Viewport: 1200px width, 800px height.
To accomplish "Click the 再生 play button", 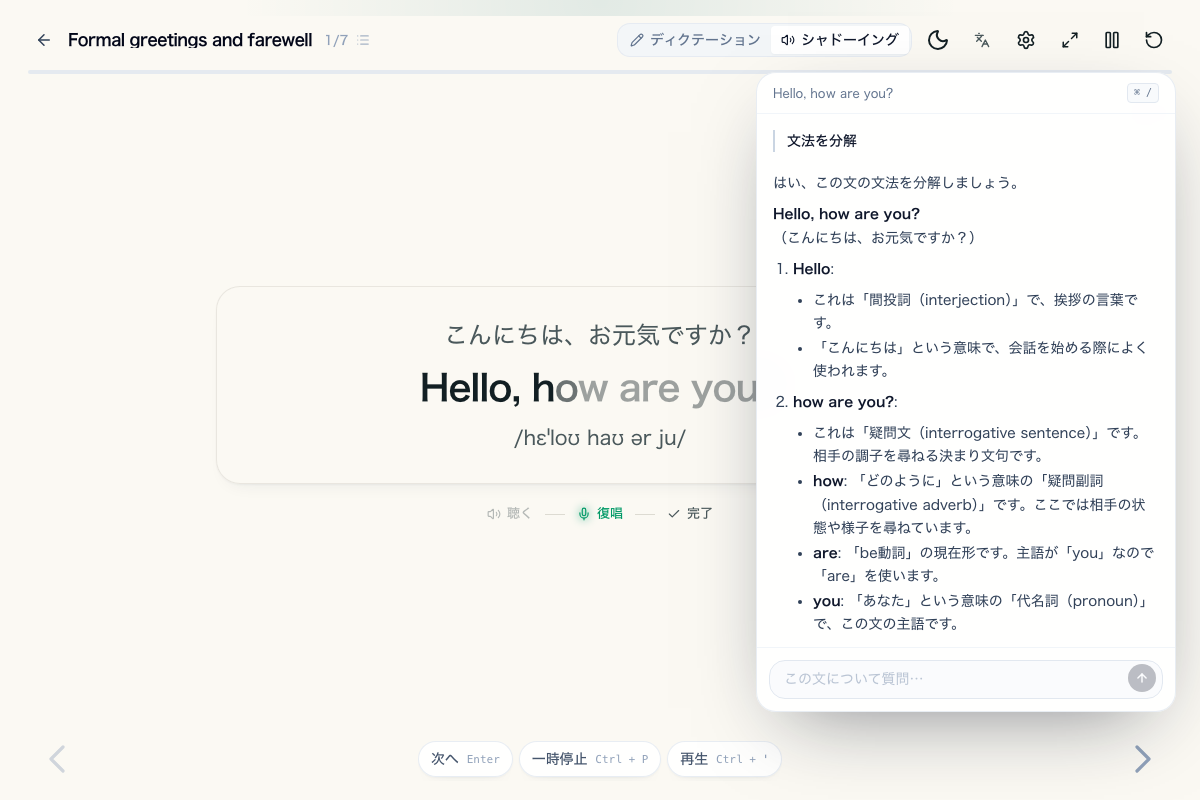I will (x=724, y=759).
